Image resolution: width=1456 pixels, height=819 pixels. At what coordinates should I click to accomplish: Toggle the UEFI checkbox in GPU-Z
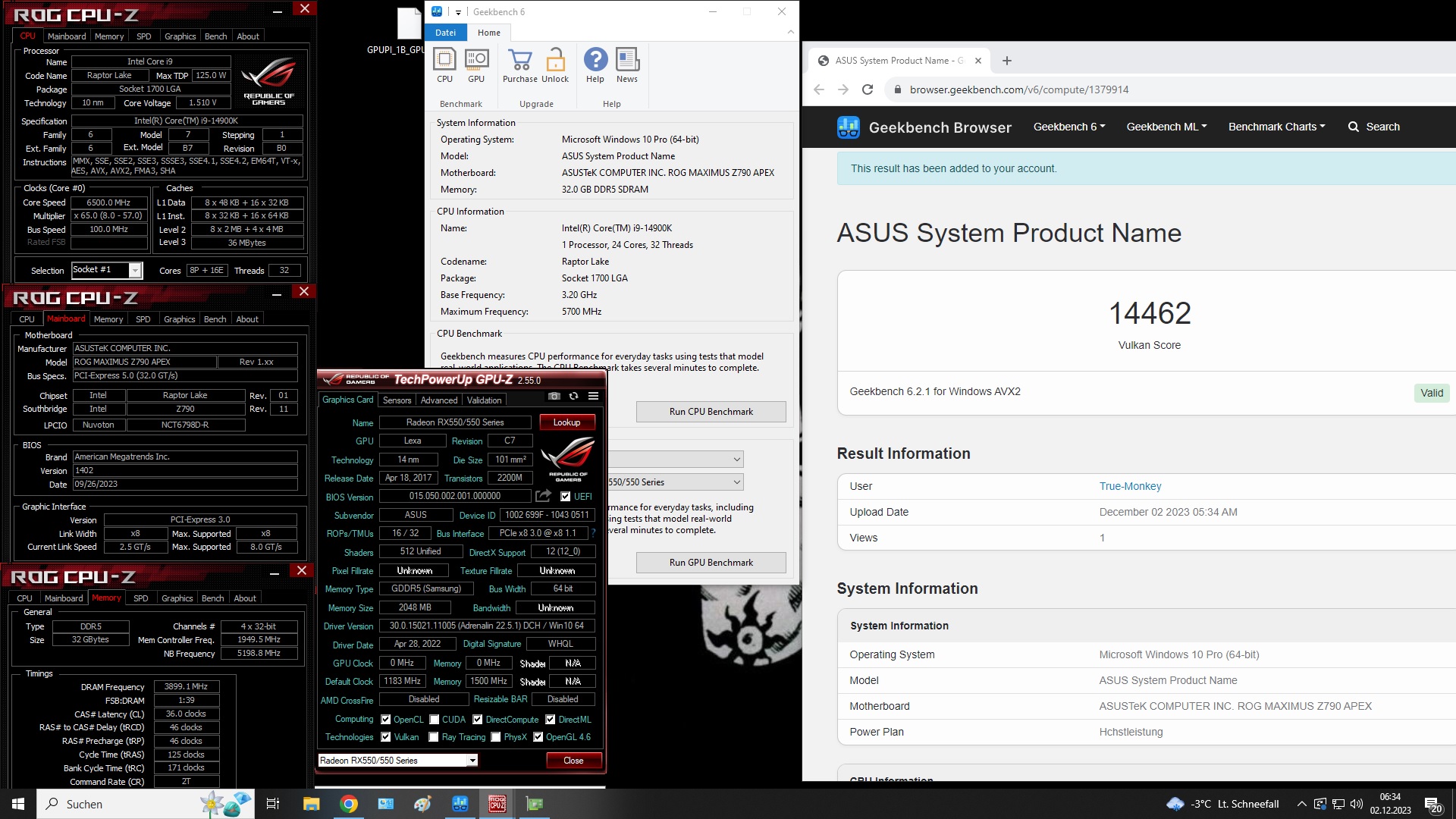tap(565, 497)
